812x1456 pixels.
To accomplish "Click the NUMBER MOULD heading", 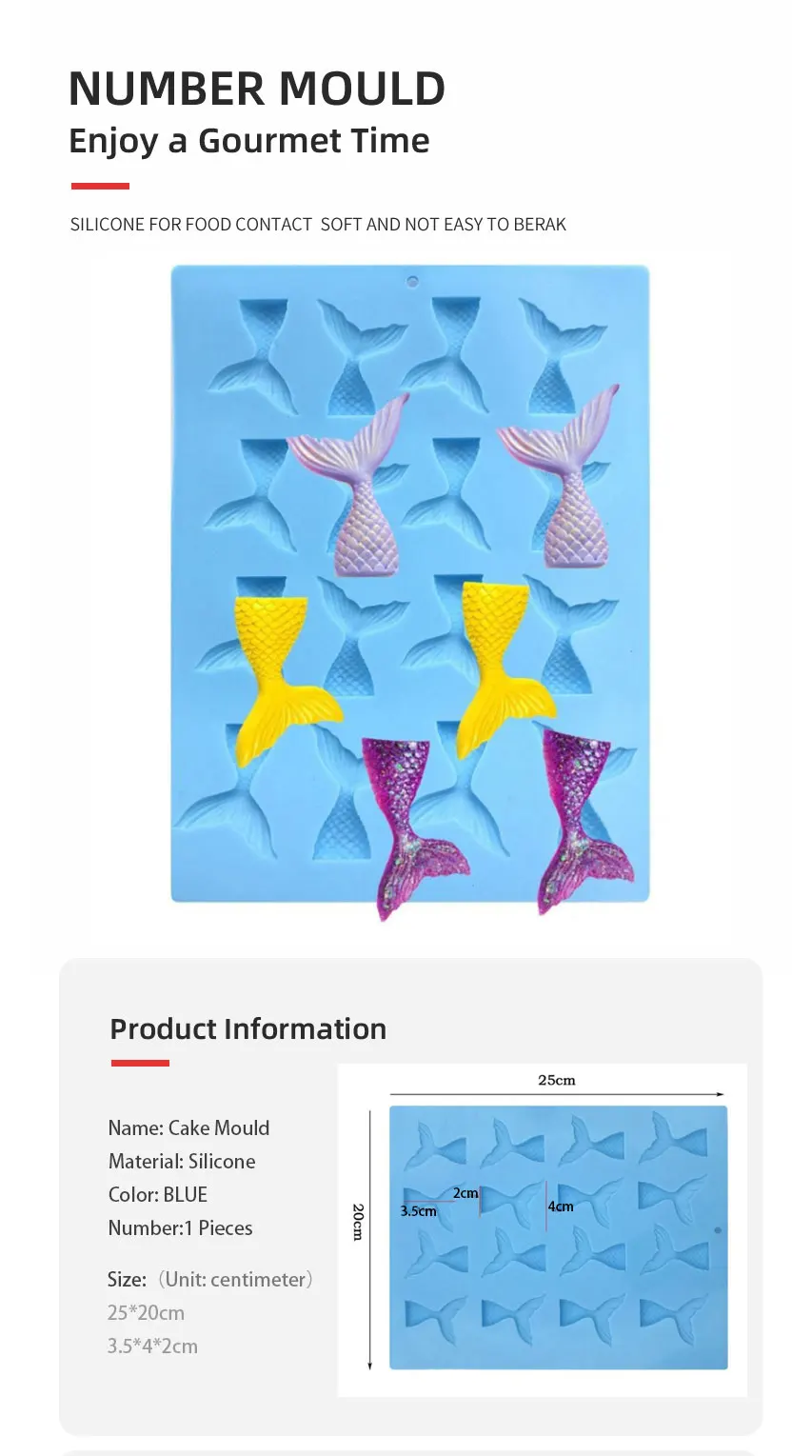I will click(257, 89).
